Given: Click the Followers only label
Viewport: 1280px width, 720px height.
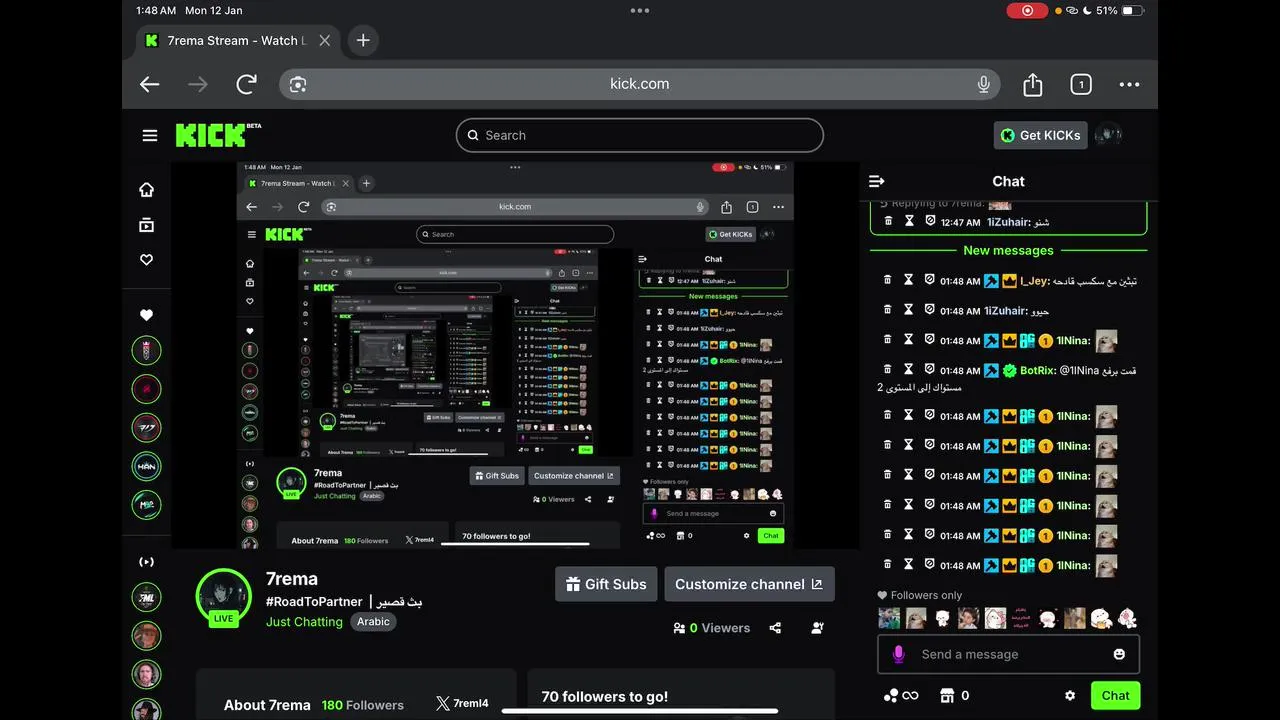Looking at the screenshot, I should [x=926, y=595].
